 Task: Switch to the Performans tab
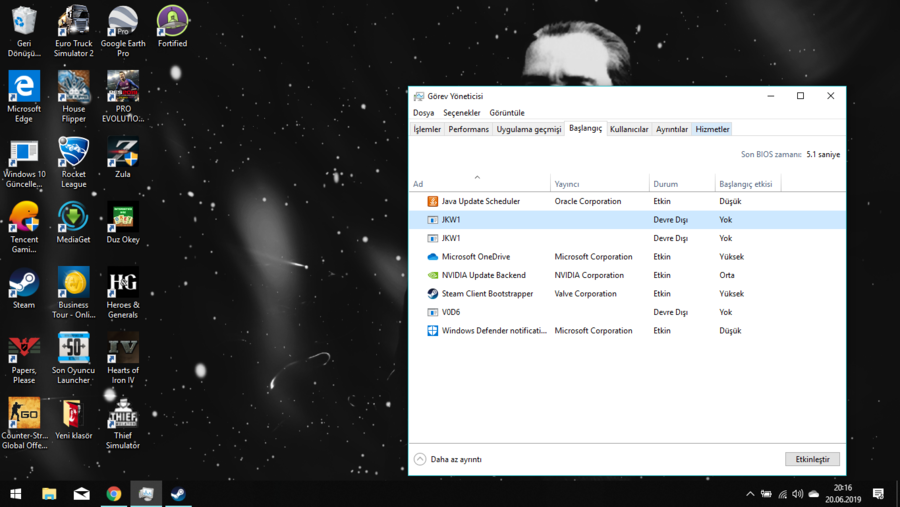pos(468,129)
